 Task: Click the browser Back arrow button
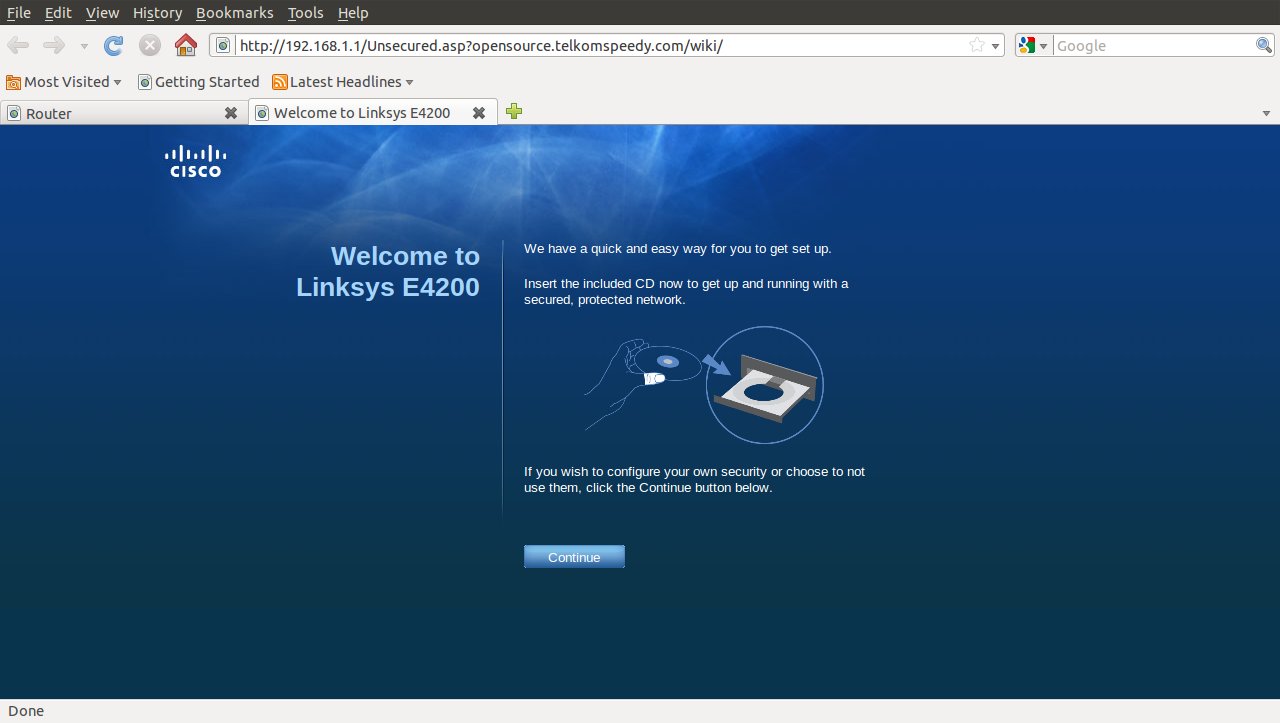[18, 45]
